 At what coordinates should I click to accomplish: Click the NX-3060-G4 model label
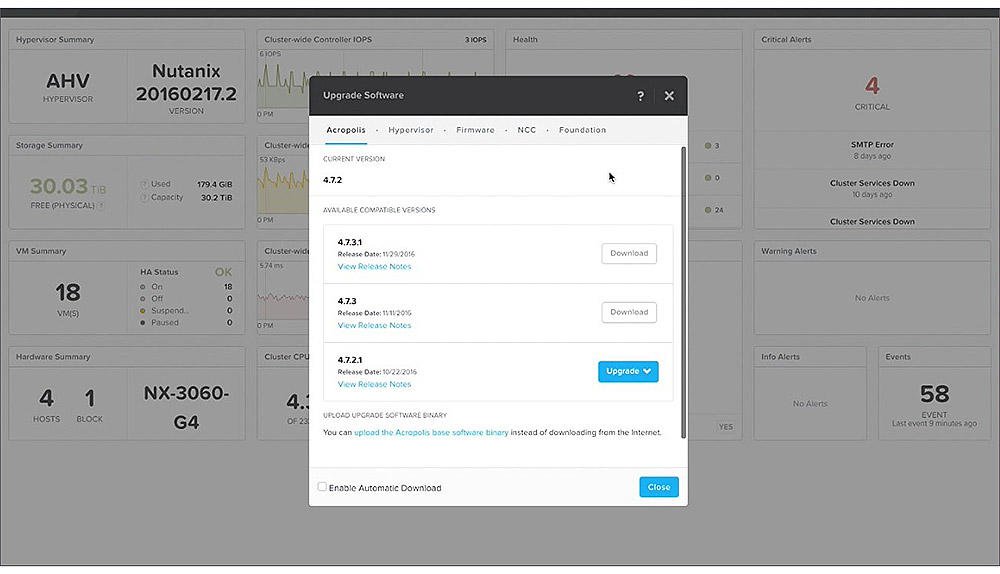click(x=186, y=407)
